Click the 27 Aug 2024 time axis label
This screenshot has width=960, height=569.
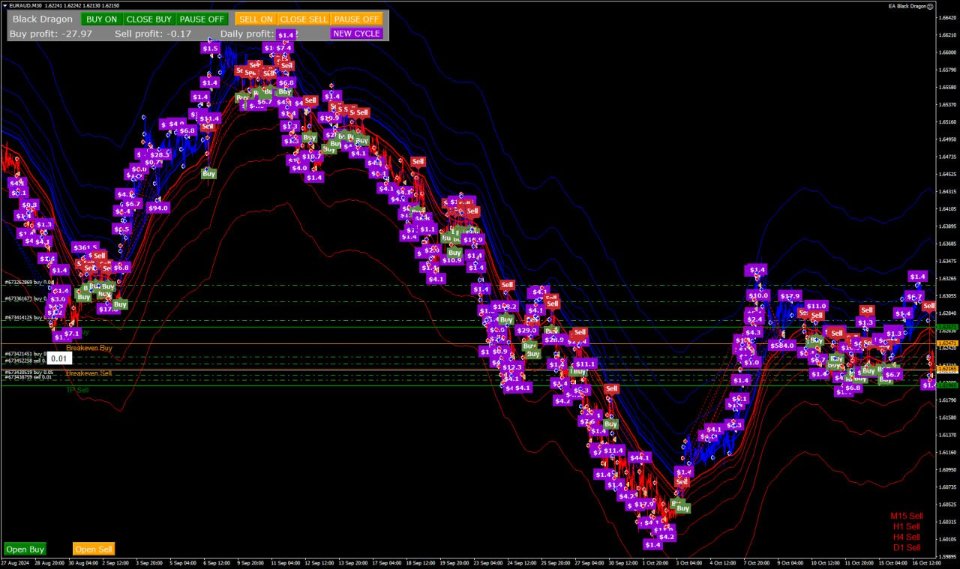(16, 562)
